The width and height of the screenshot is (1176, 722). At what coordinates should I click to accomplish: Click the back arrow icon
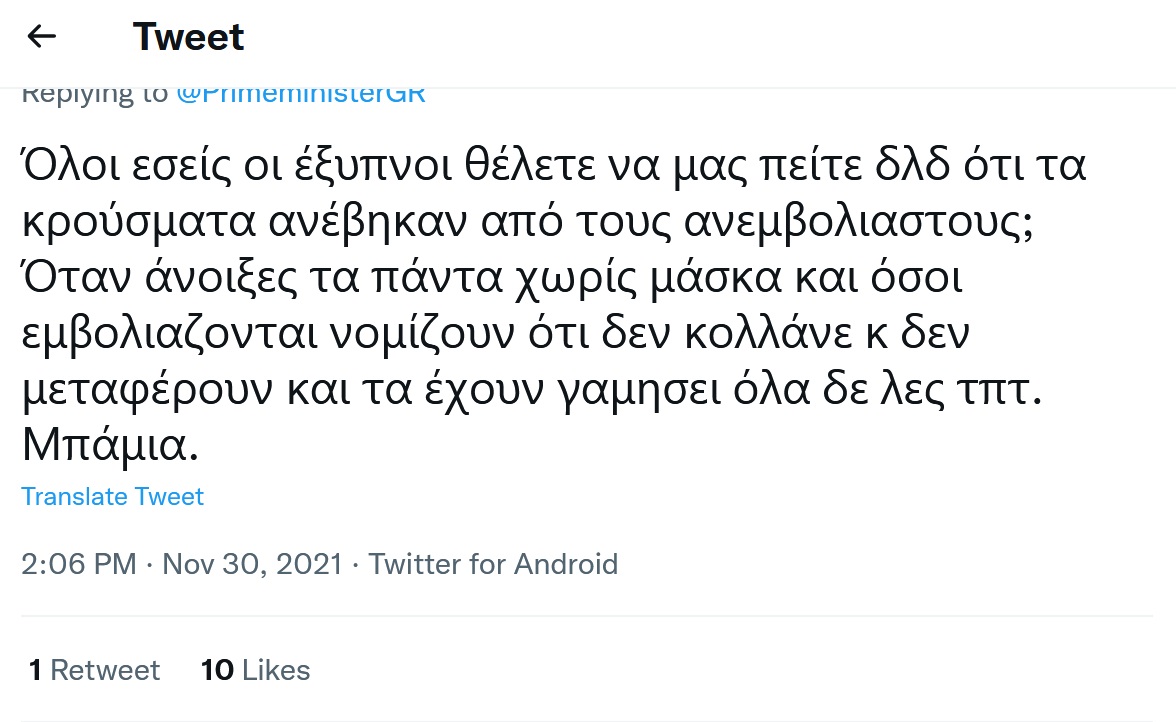(42, 37)
